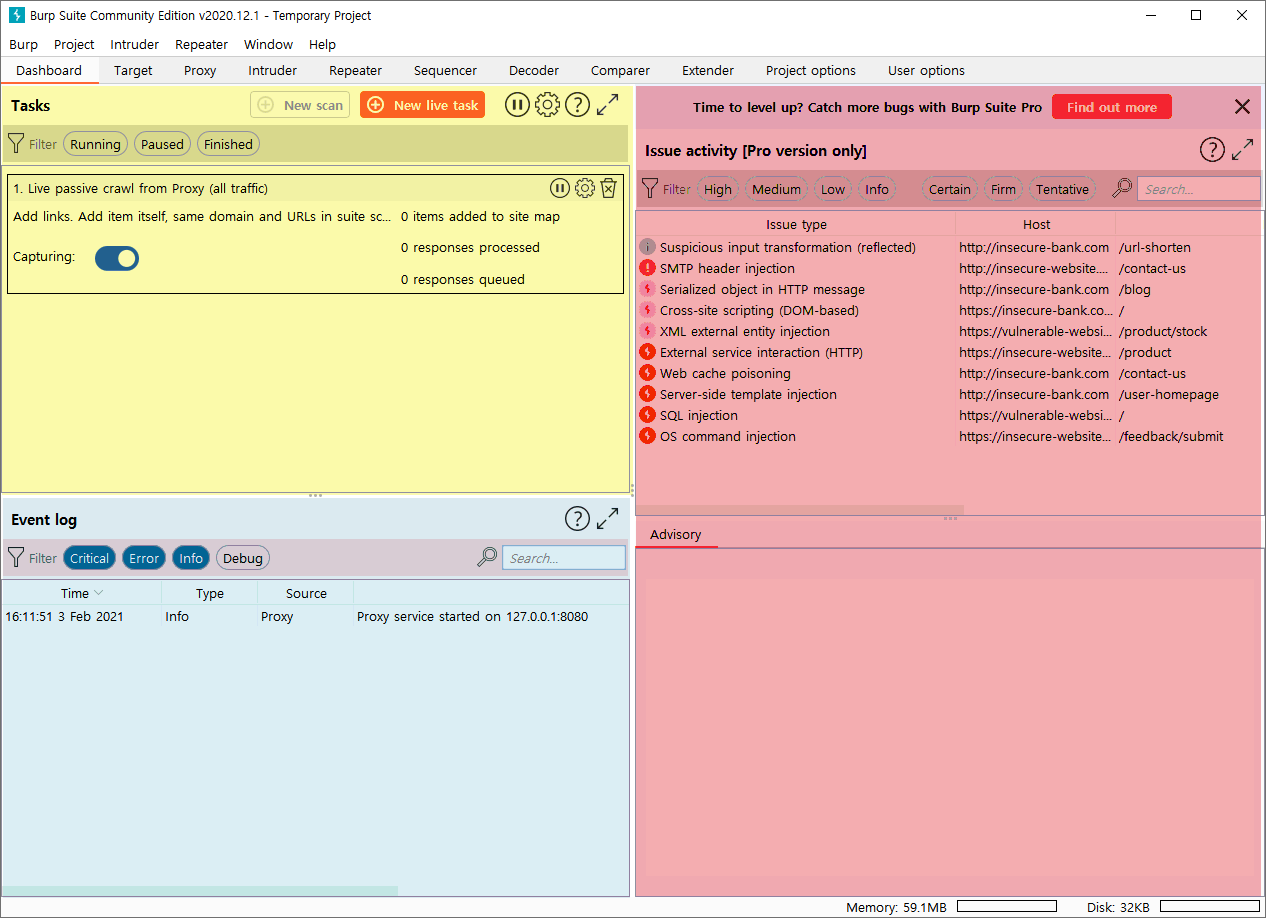Sort event log by Time column
This screenshot has height=918, width=1266.
pos(81,593)
